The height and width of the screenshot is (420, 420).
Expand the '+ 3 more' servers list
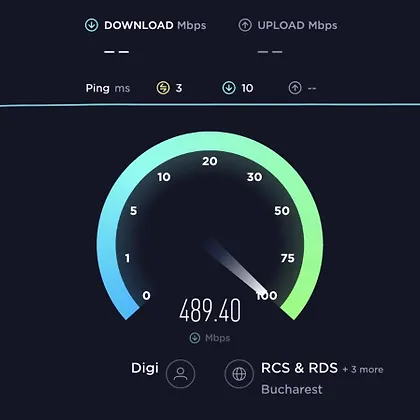[x=363, y=369]
